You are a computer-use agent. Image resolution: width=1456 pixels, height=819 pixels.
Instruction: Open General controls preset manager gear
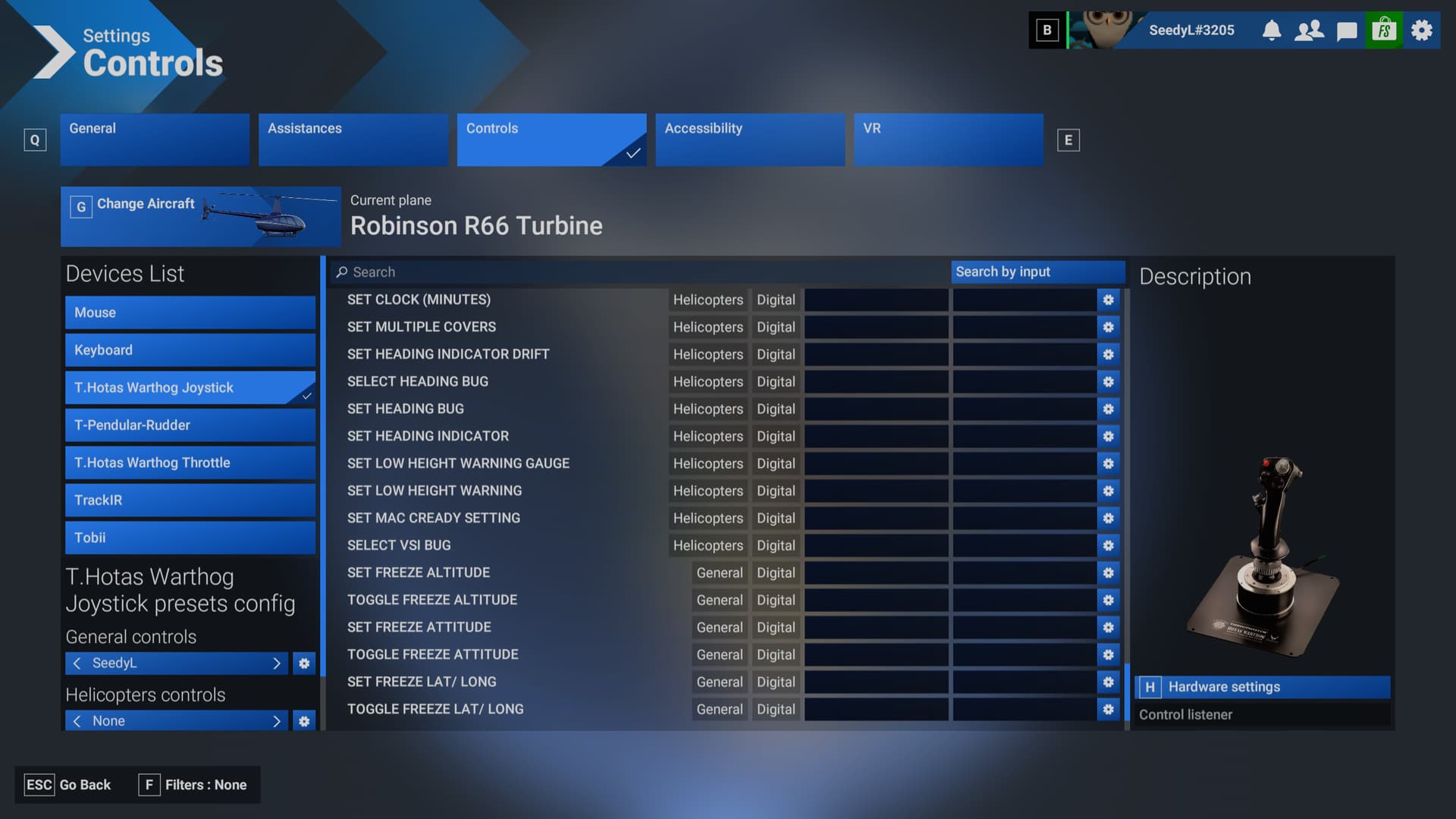(x=304, y=664)
